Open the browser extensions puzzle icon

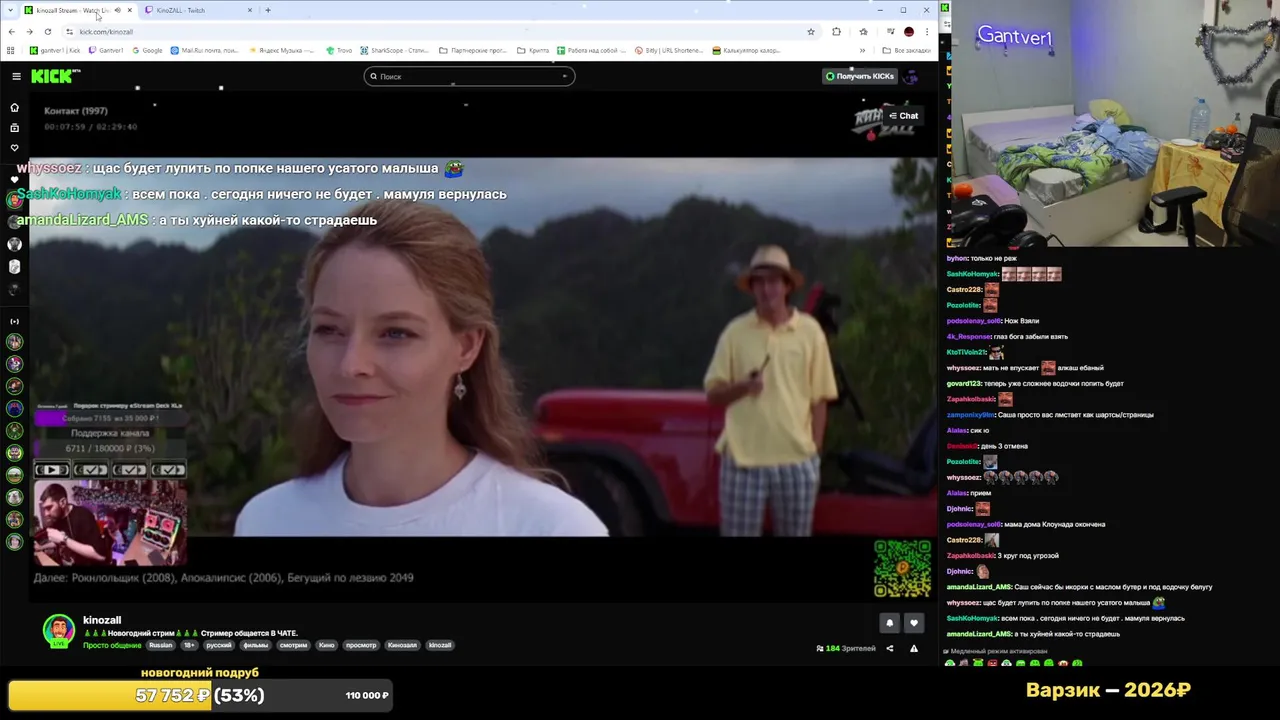tap(836, 31)
